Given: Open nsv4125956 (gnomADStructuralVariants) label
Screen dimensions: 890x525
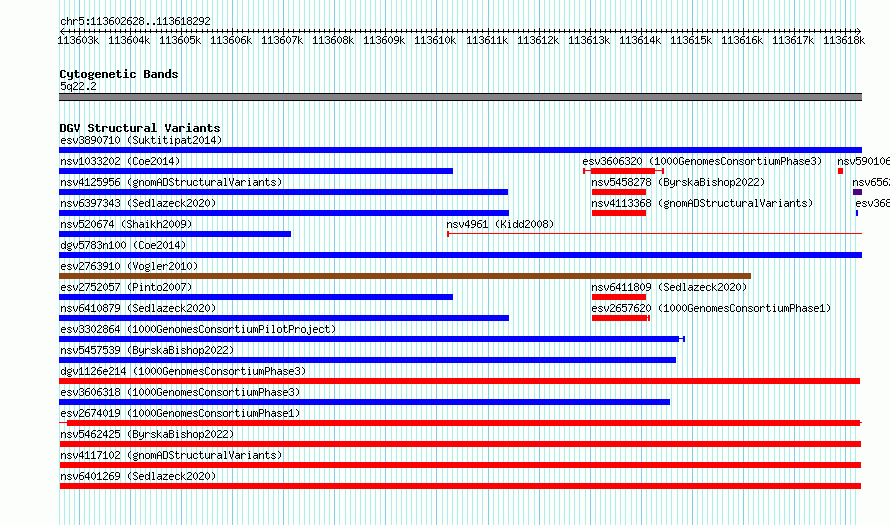Looking at the screenshot, I should 171,182.
